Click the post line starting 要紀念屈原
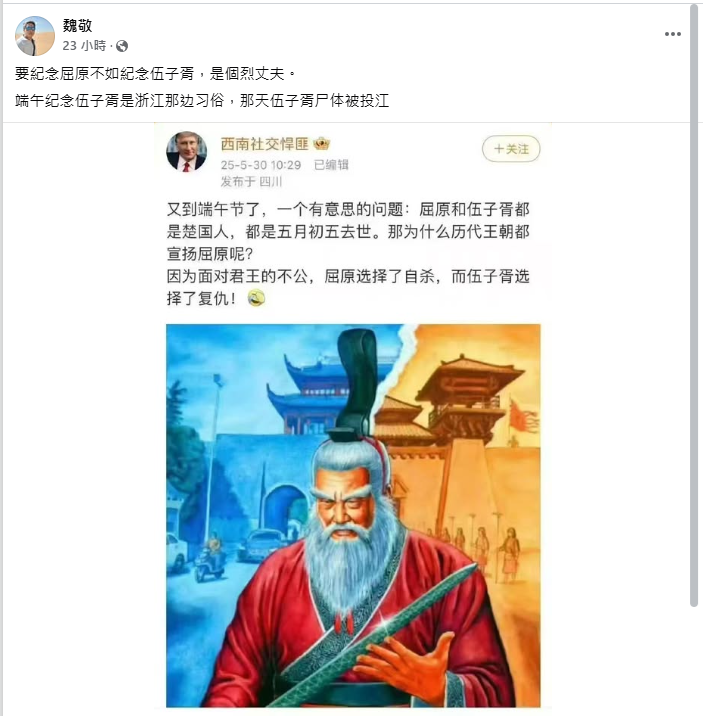The image size is (703, 716). (155, 74)
